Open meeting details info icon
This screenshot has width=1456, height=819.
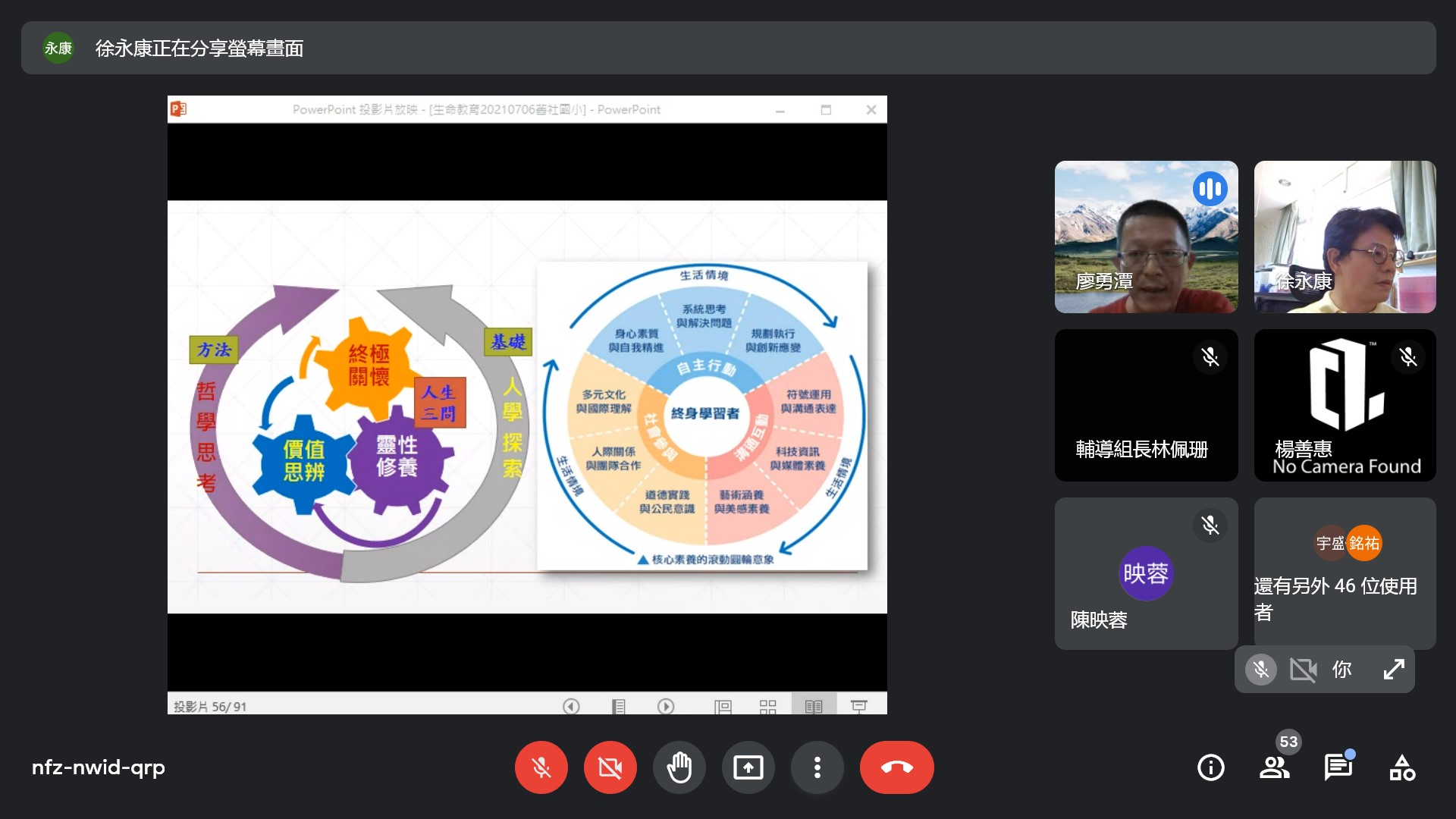[1210, 767]
